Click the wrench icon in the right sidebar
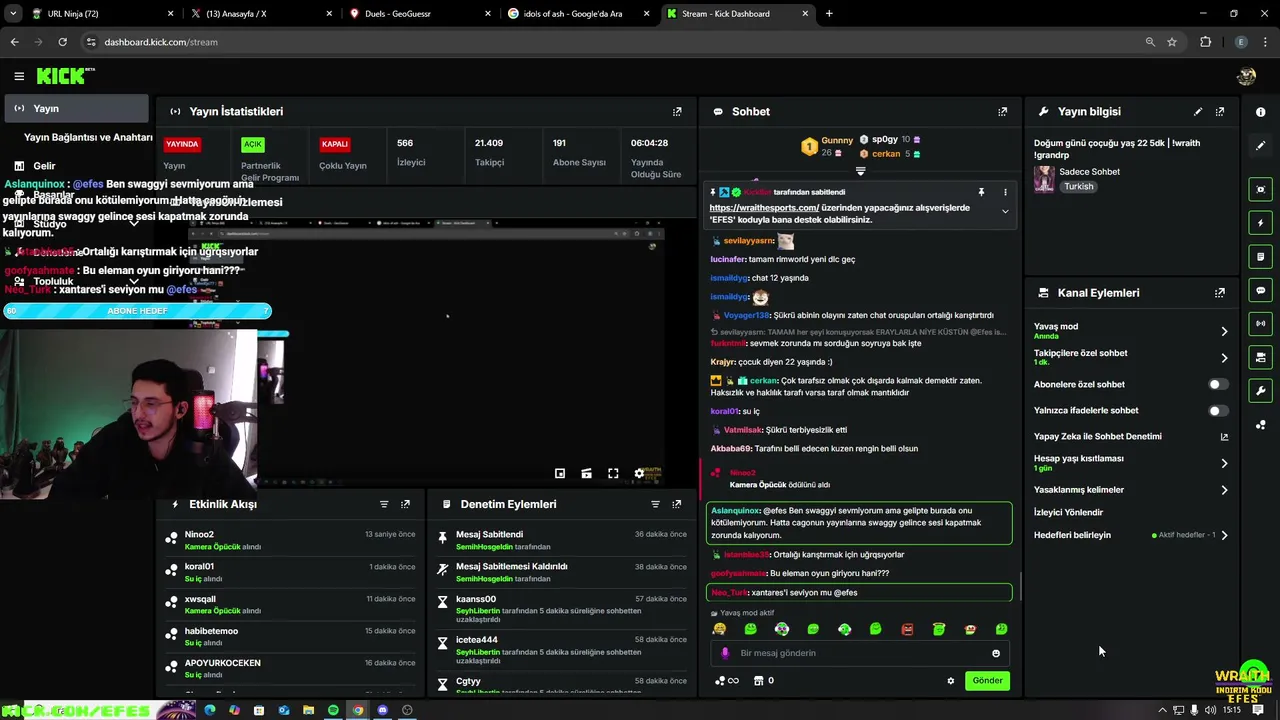 coord(1260,391)
